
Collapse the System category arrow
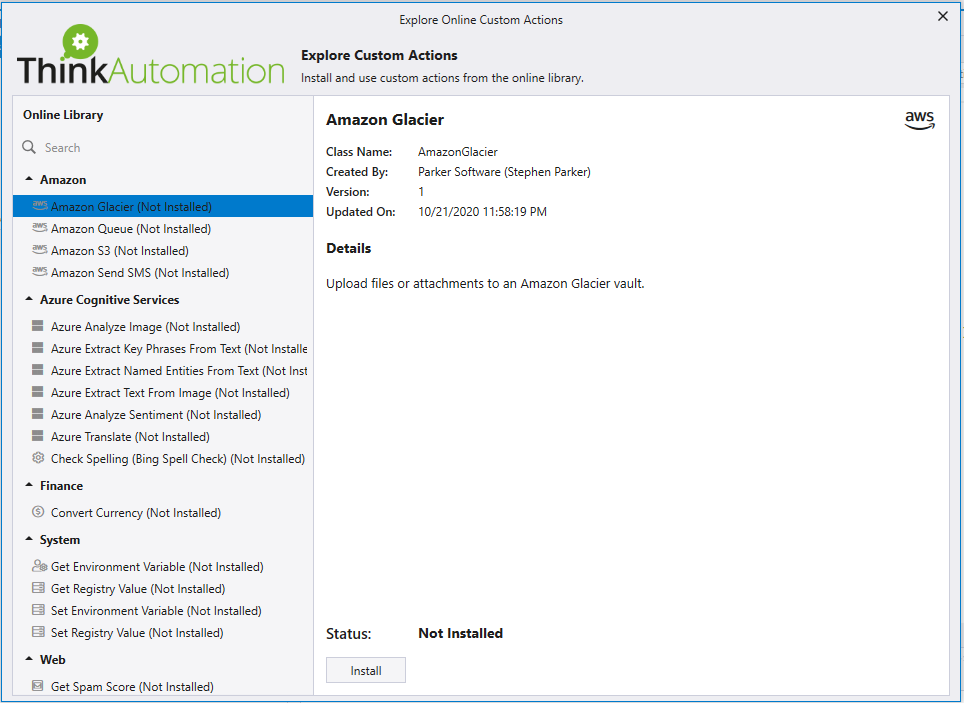(x=29, y=539)
